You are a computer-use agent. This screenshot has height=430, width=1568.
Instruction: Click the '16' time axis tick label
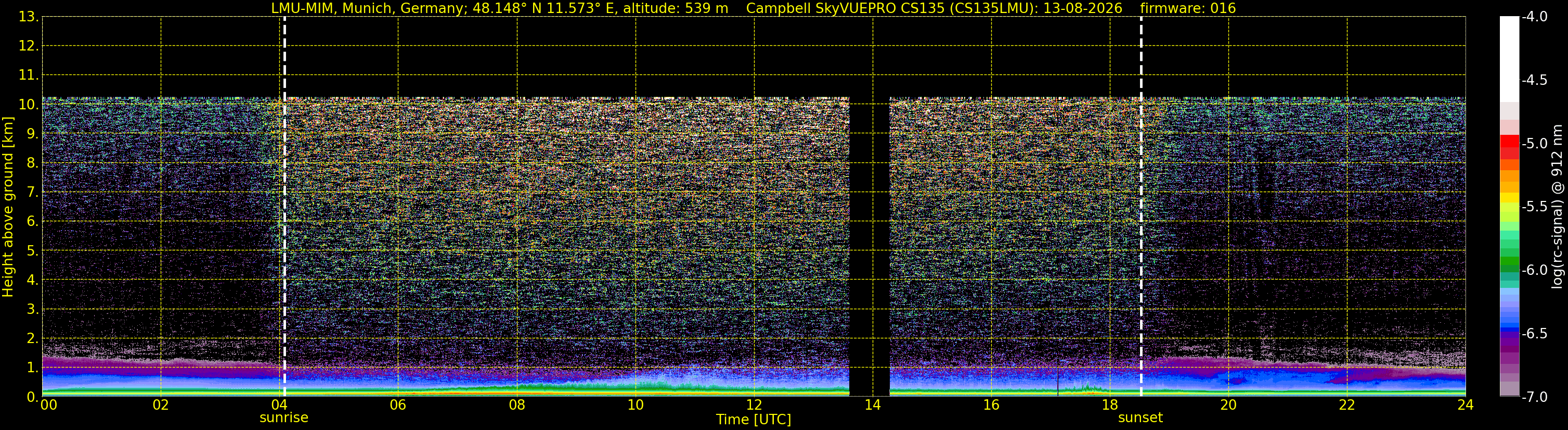pyautogui.click(x=991, y=405)
